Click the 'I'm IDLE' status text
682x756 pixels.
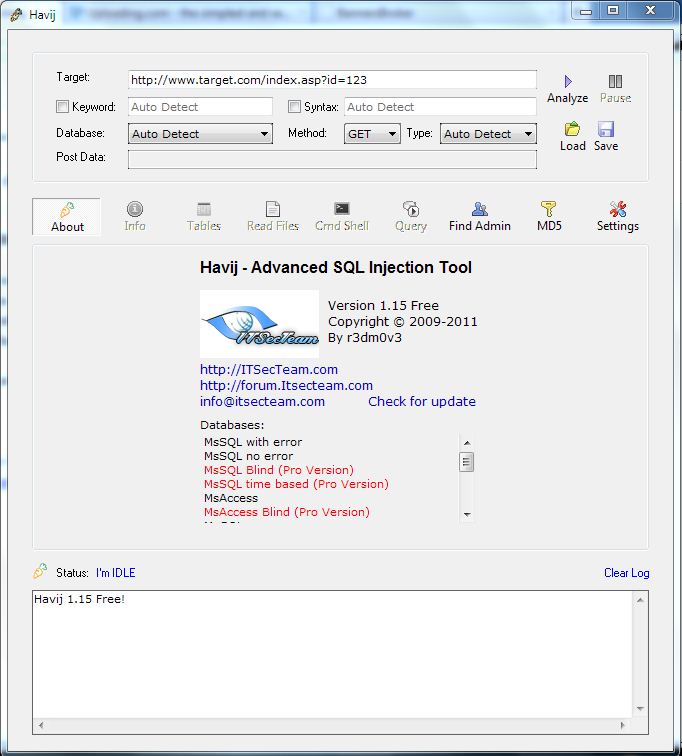pos(116,573)
